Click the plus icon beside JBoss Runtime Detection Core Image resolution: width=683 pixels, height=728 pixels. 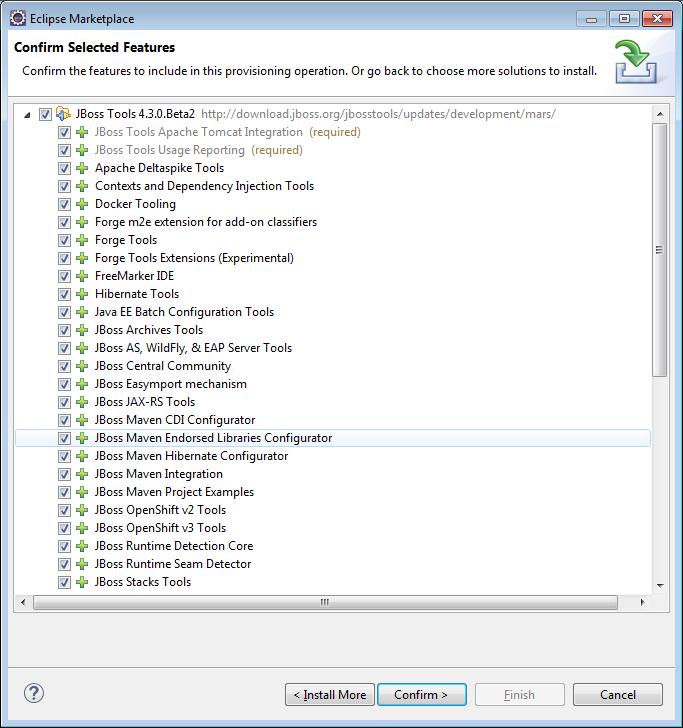coord(82,546)
